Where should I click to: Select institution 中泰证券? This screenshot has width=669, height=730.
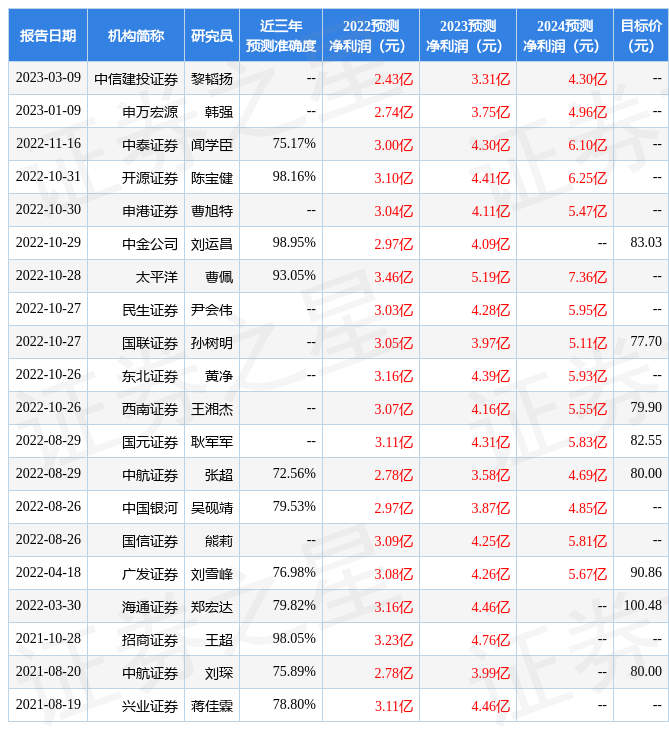(x=150, y=145)
